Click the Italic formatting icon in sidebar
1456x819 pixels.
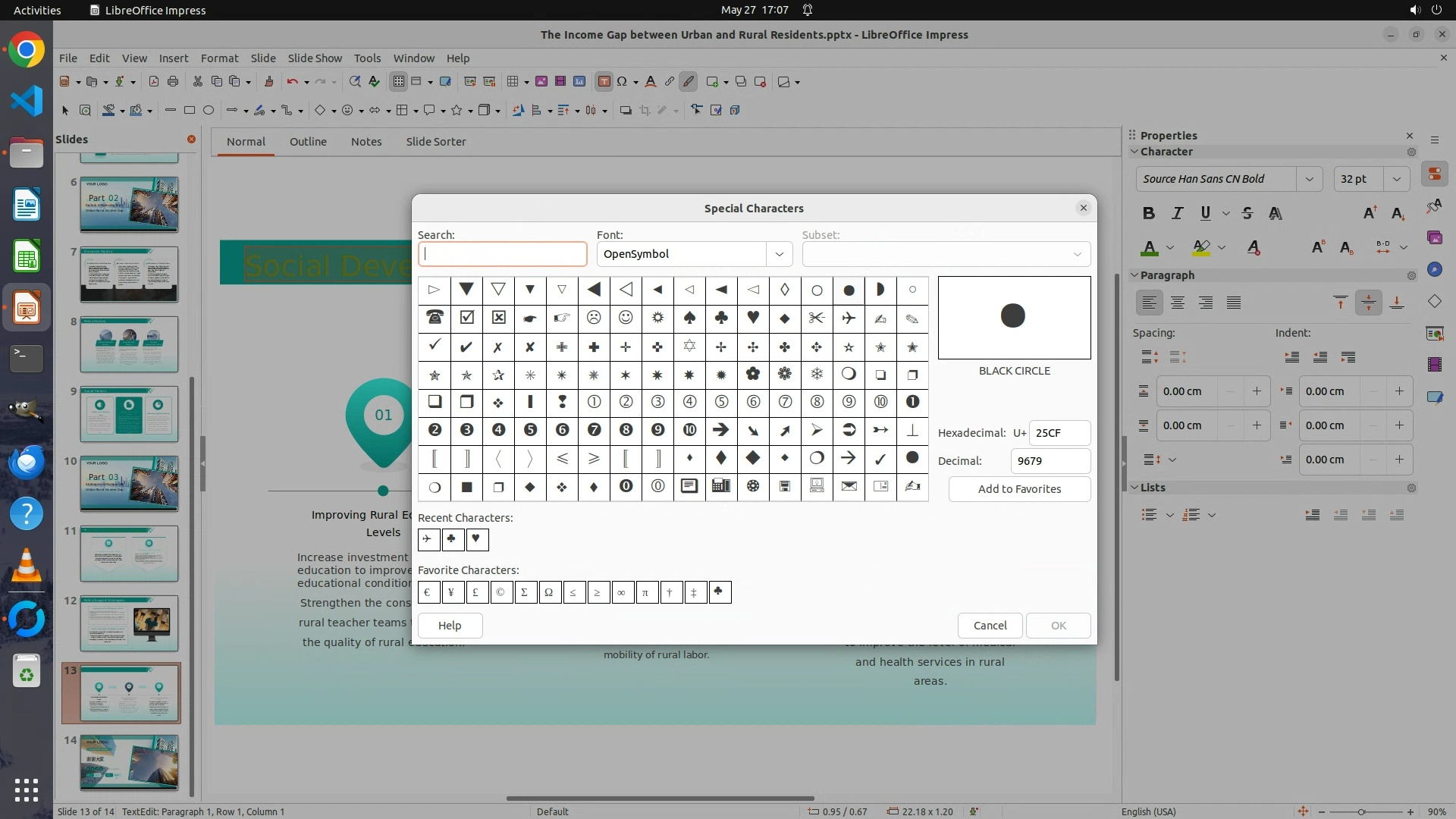coord(1177,214)
